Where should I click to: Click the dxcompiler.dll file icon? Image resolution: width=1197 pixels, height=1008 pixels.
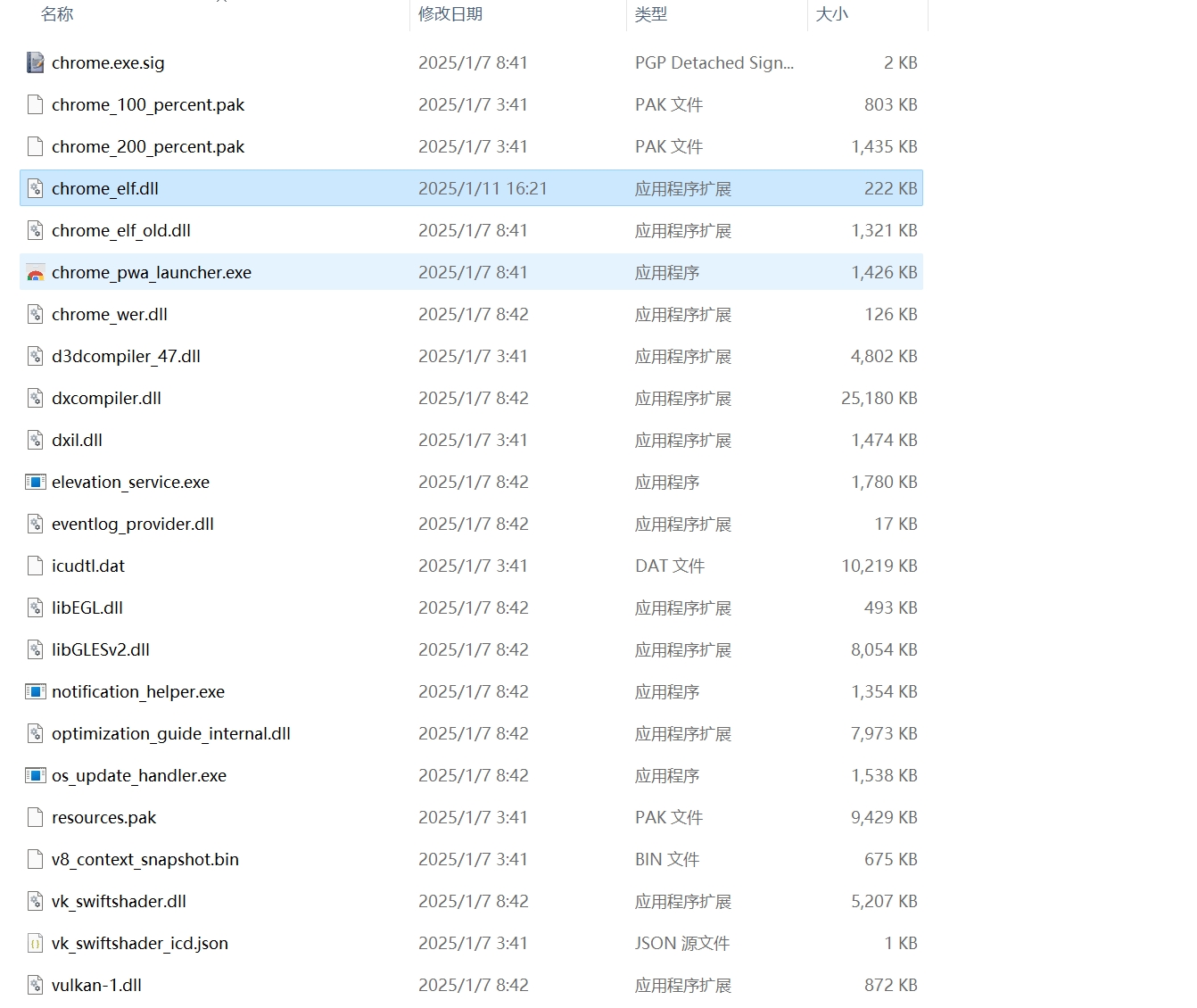tap(35, 399)
